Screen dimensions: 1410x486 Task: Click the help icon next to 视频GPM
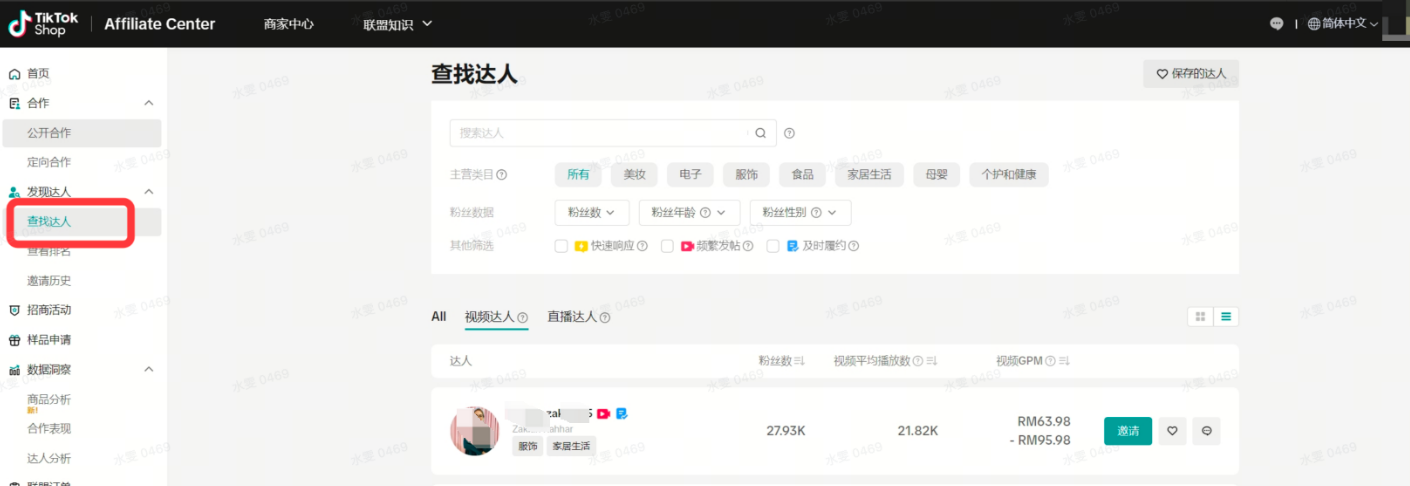click(x=1050, y=361)
